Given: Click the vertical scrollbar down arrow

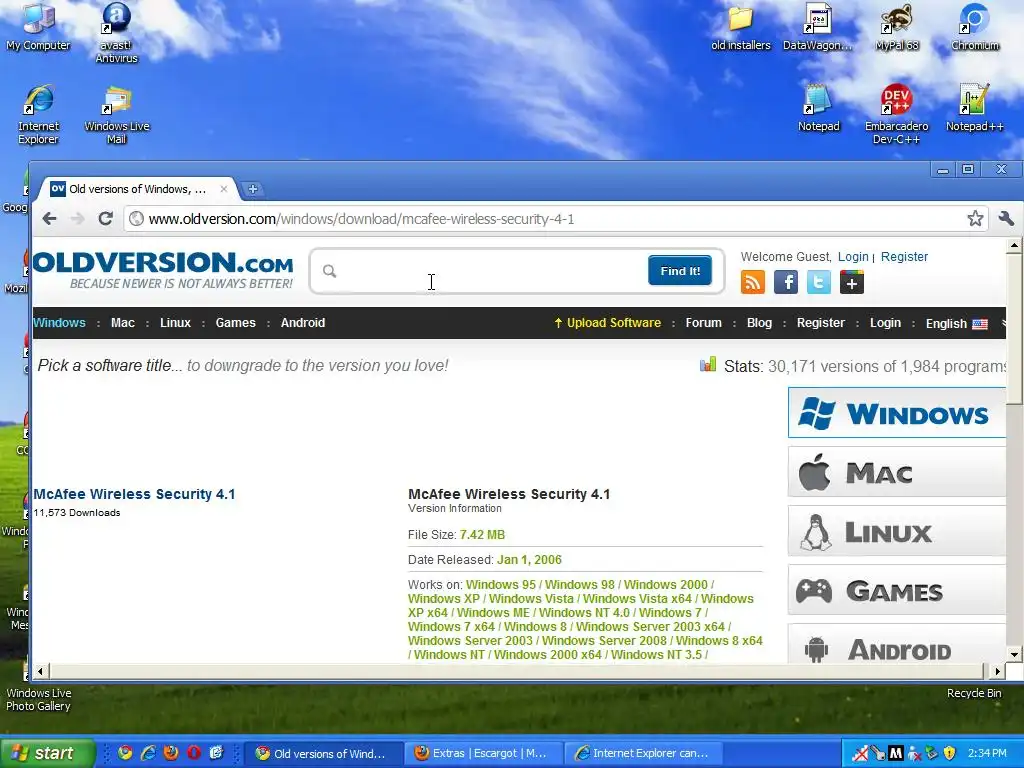Looking at the screenshot, I should 1014,654.
